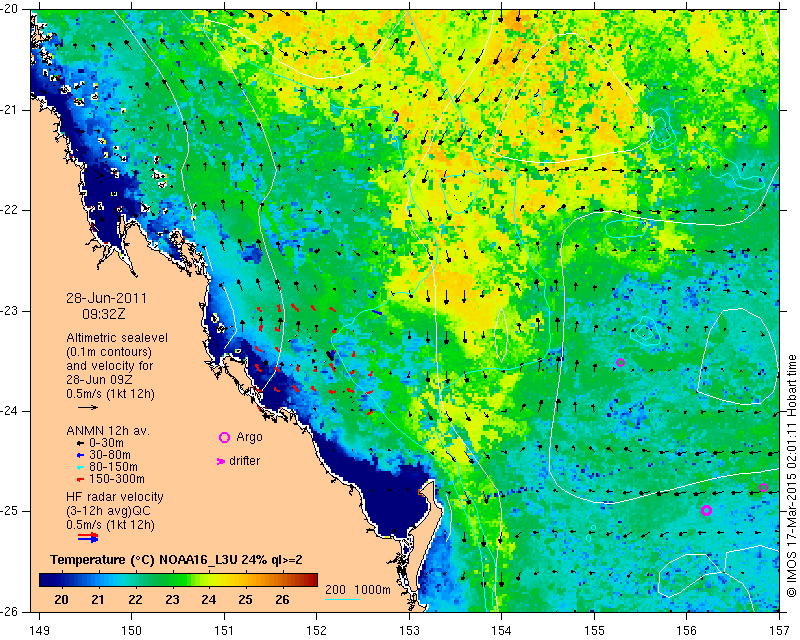Click the "Argo" legend label
800x640 pixels.
pos(249,437)
